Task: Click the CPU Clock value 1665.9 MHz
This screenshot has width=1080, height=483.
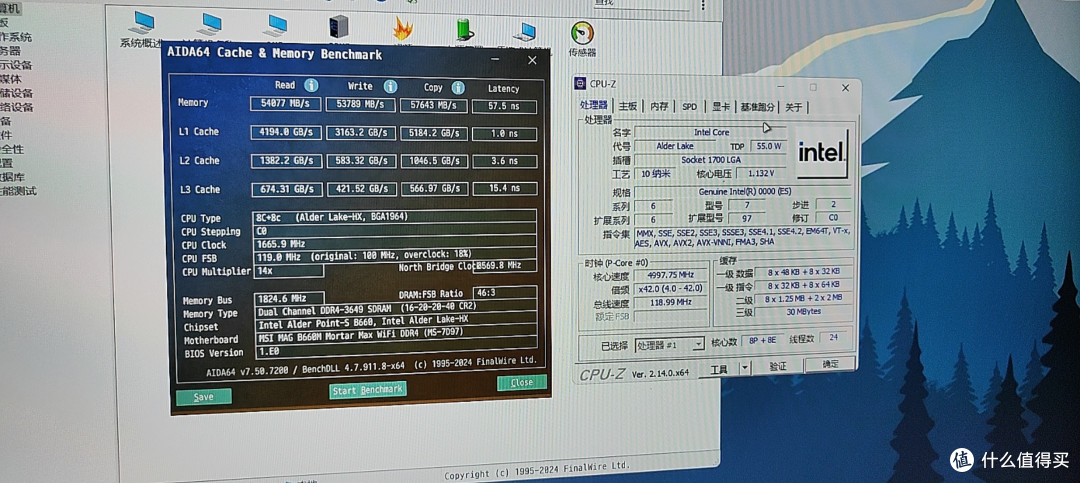Action: point(395,244)
